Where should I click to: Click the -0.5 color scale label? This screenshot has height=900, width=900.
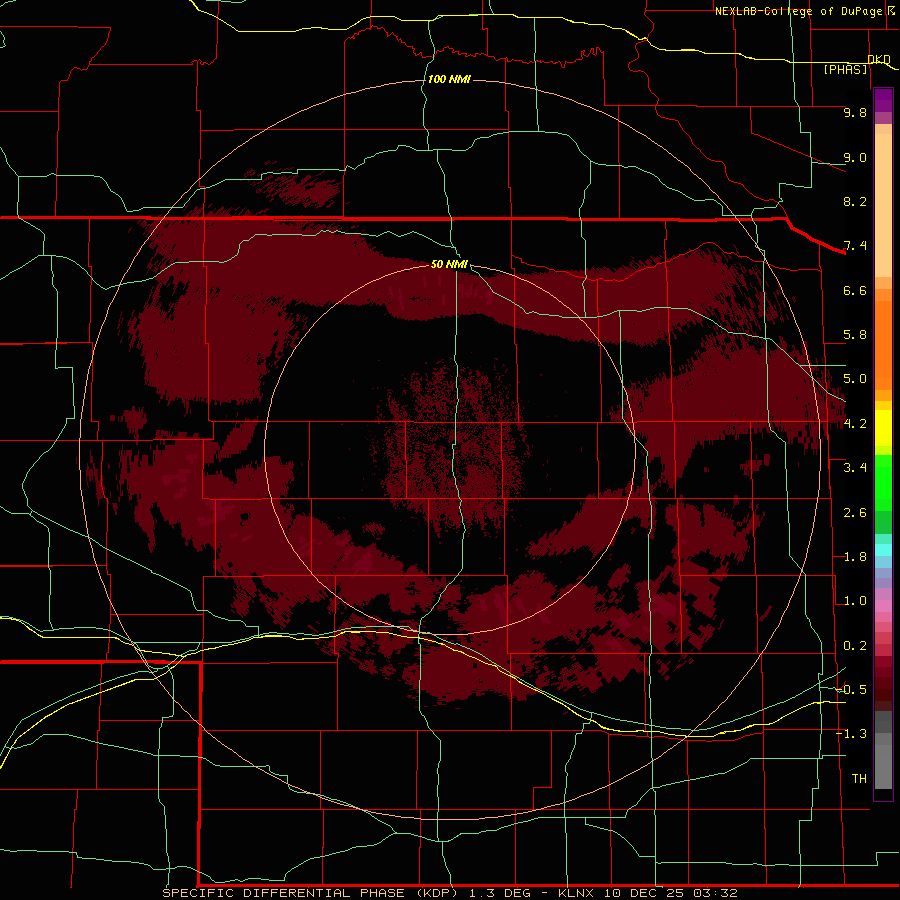pyautogui.click(x=851, y=690)
